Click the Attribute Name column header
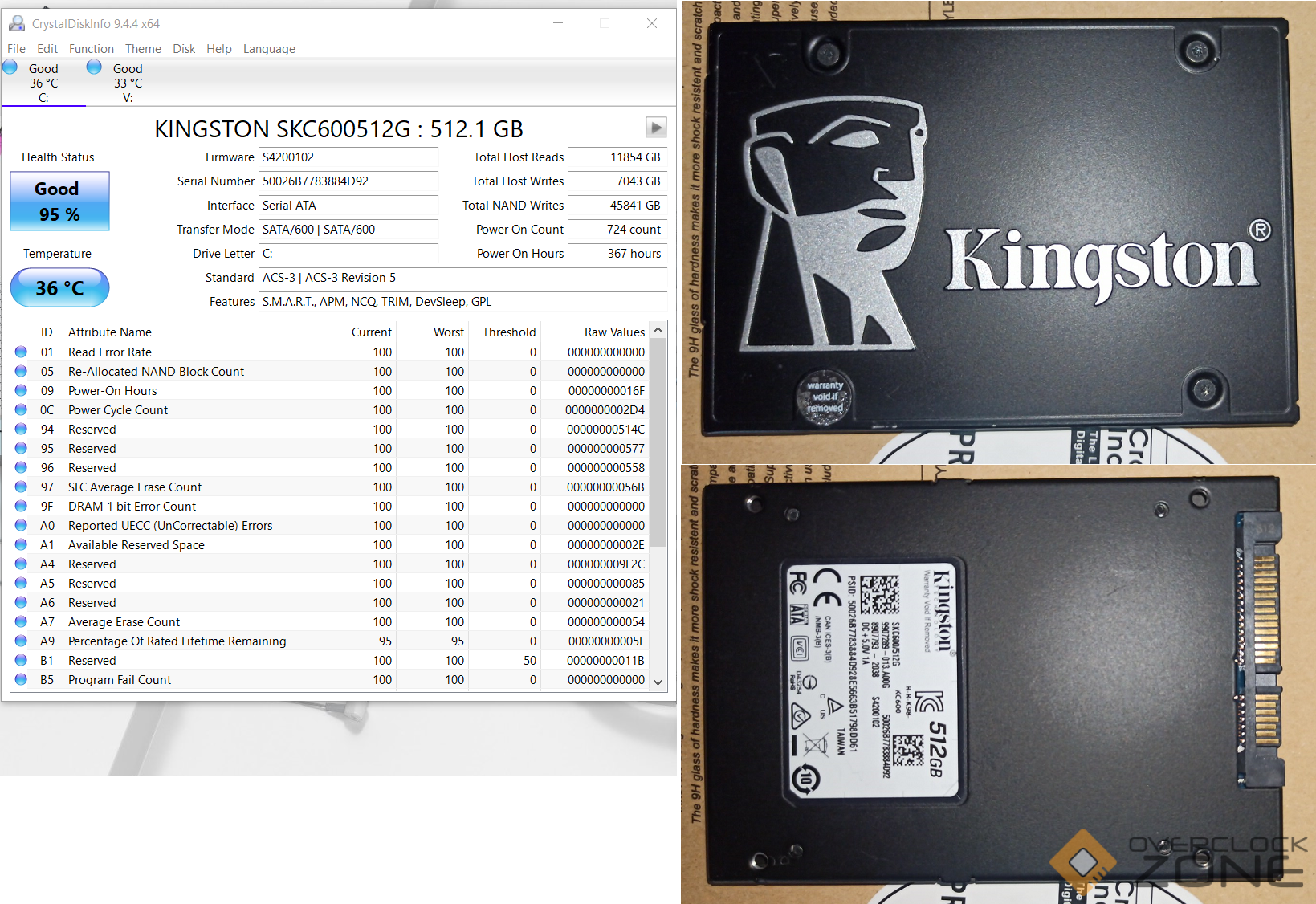 110,332
